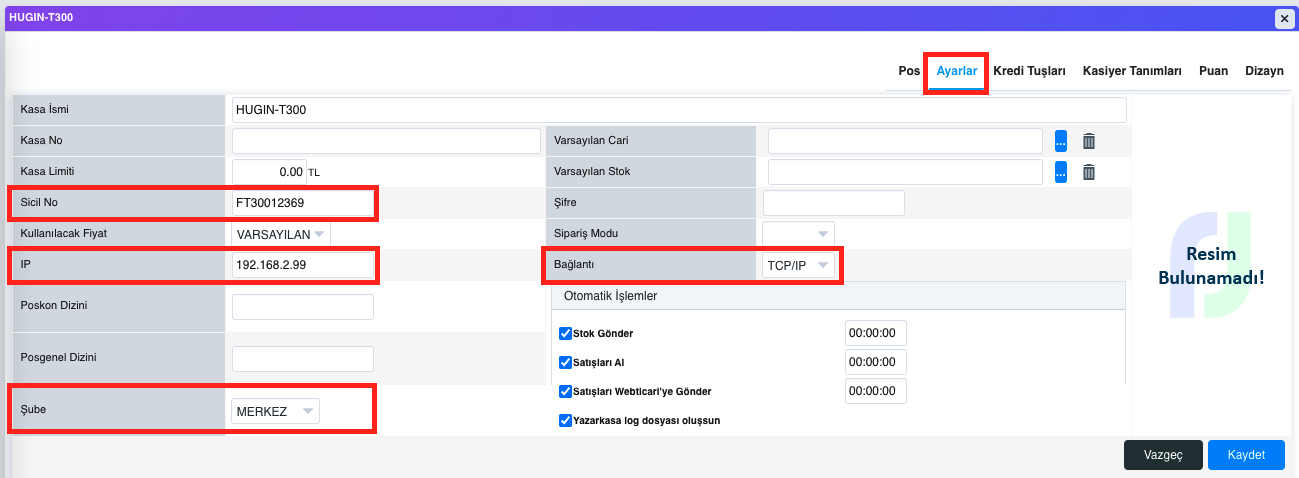This screenshot has height=478, width=1299.
Task: Expand the Sipariş Modu dropdown
Action: pyautogui.click(x=798, y=234)
